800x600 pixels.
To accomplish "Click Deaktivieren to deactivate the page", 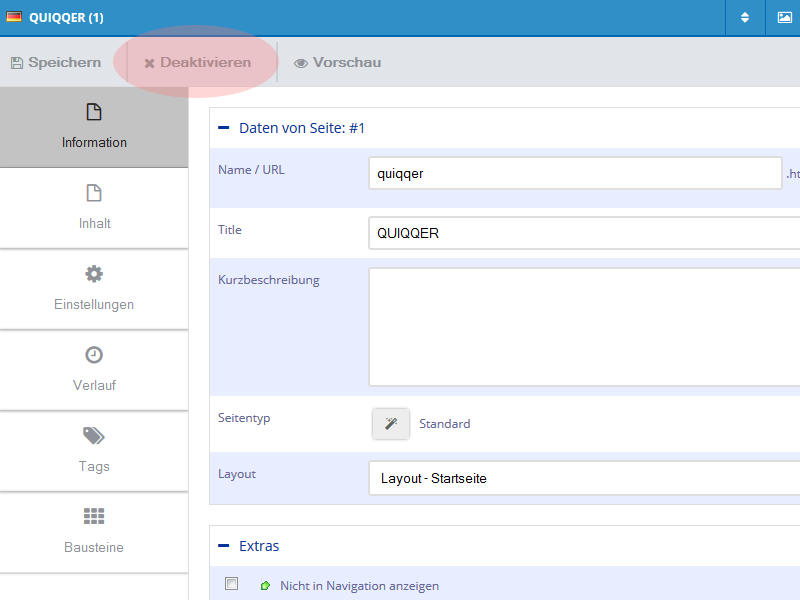I will coord(197,63).
